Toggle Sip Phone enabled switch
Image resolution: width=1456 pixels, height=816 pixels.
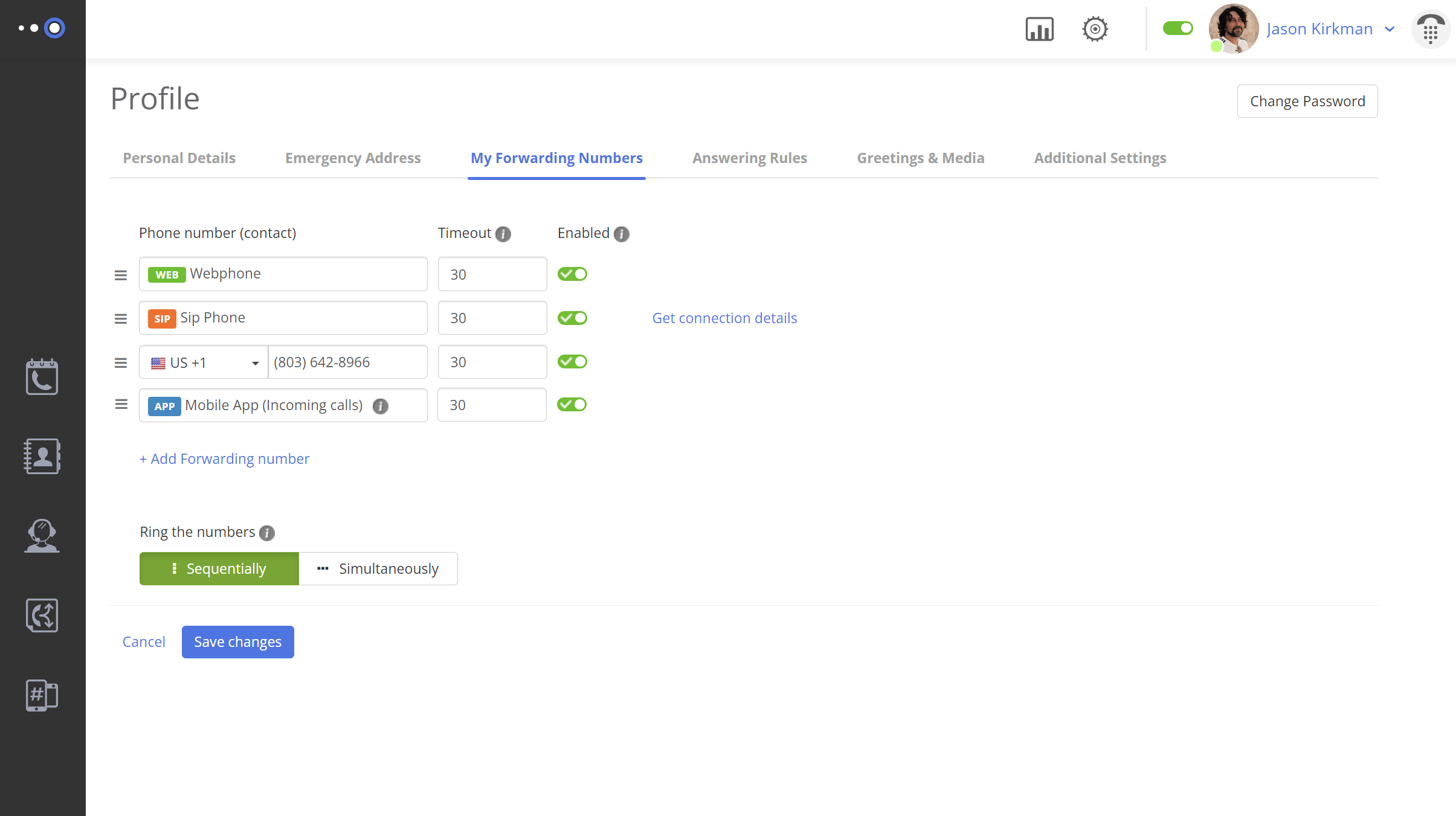pos(572,318)
